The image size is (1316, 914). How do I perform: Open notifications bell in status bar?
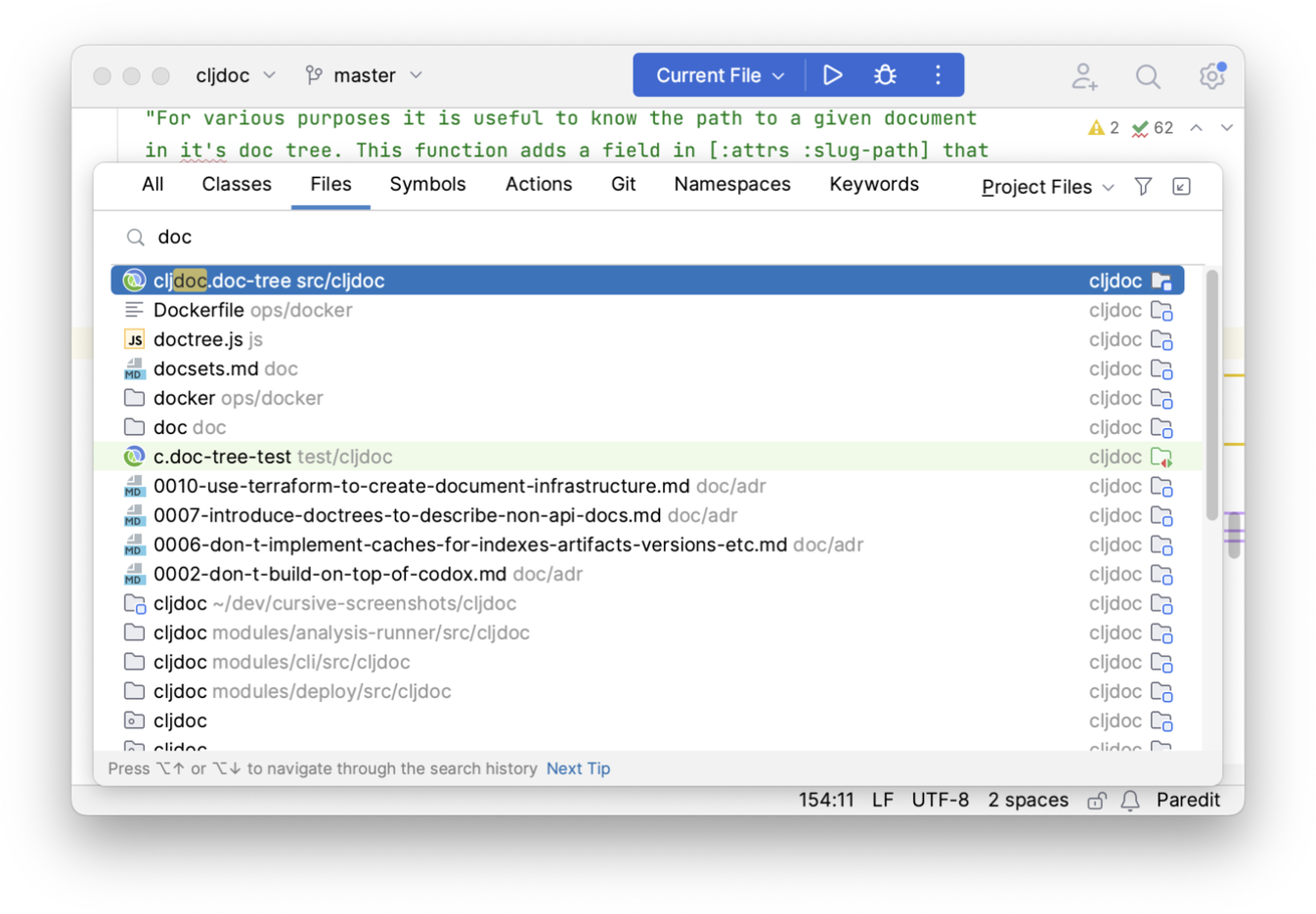click(x=1130, y=801)
